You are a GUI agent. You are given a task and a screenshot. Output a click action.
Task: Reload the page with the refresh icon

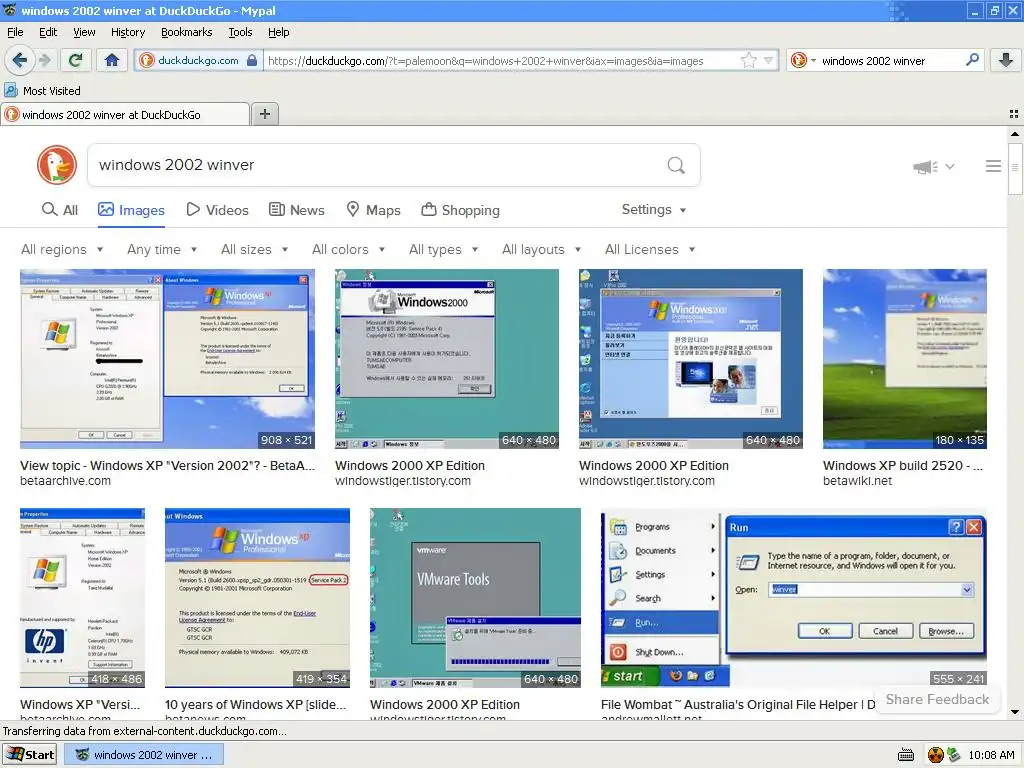point(75,61)
